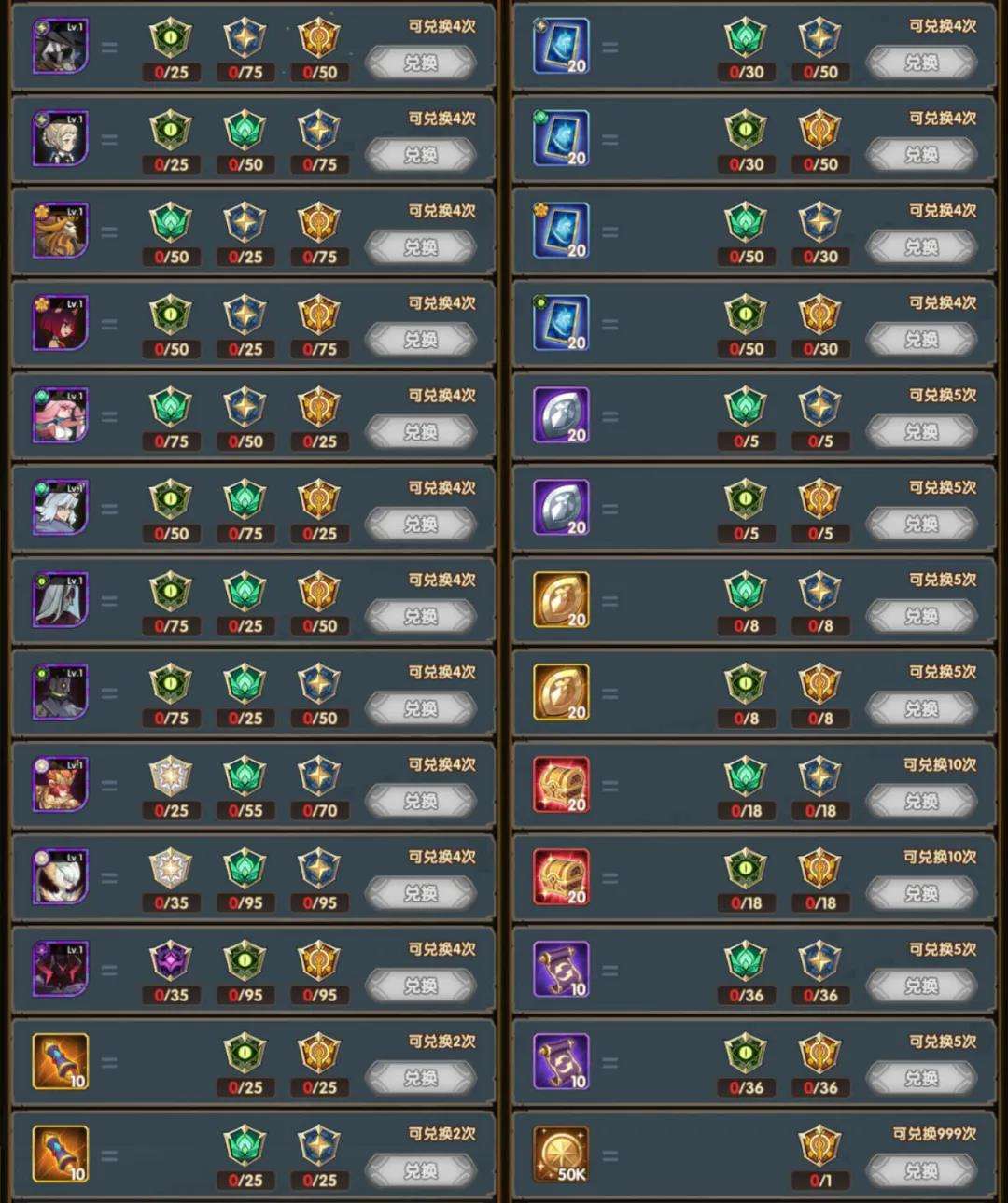The height and width of the screenshot is (1203, 1008).
Task: Click the 50K gold coin reward icon
Action: (x=561, y=1154)
